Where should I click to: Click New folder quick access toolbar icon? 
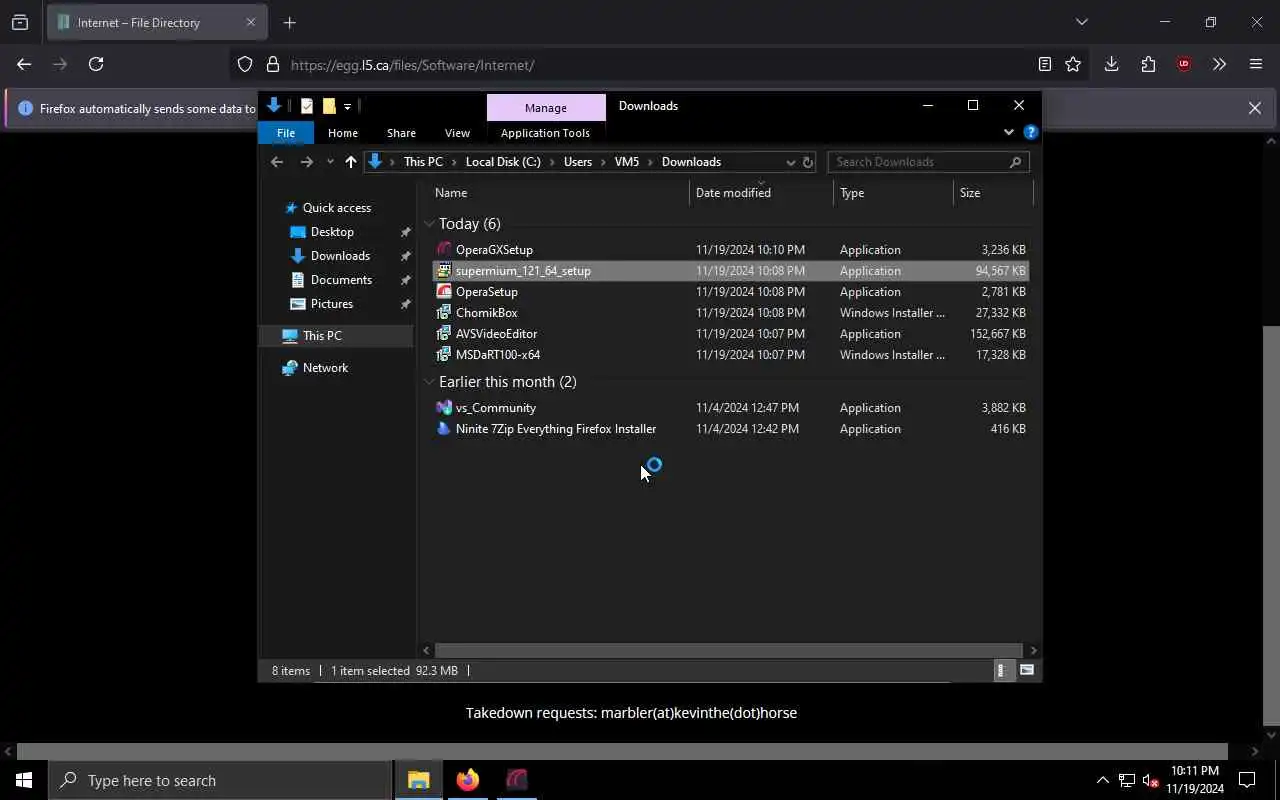[x=328, y=106]
